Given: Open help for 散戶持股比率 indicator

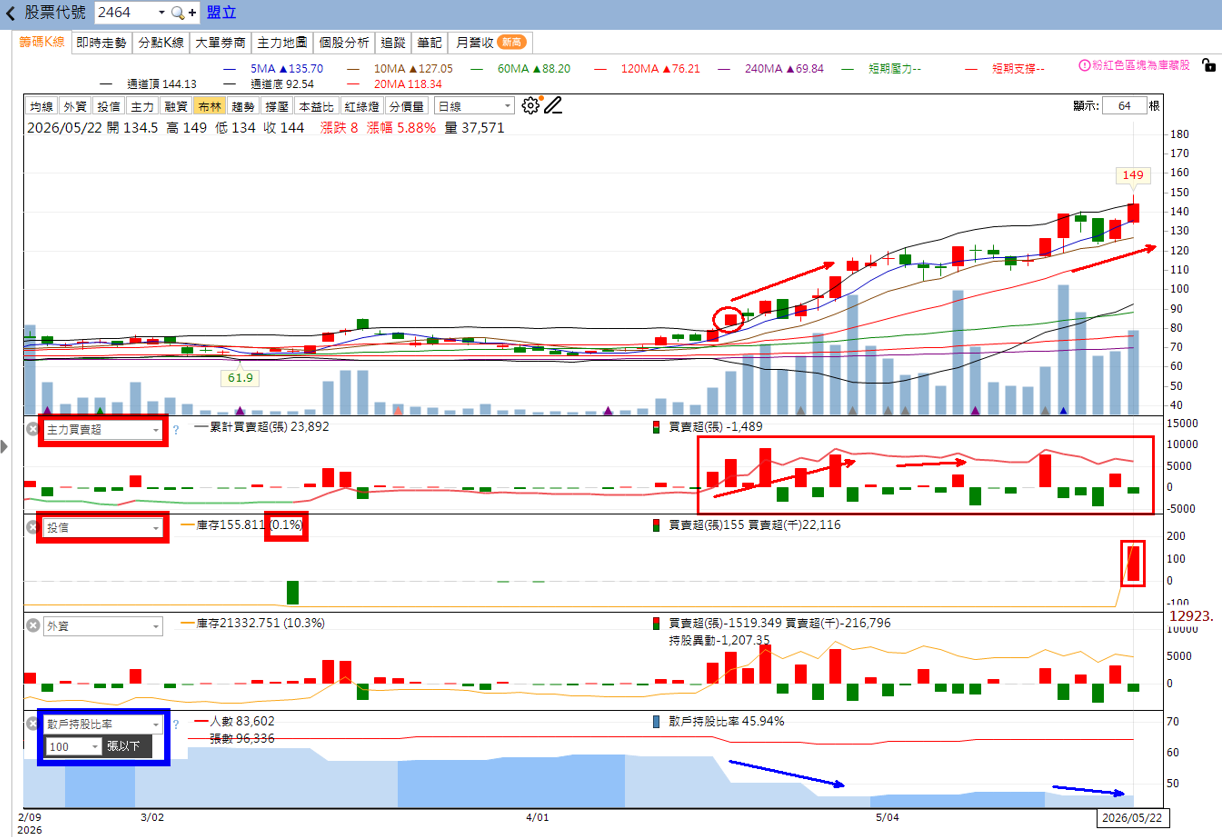Looking at the screenshot, I should coord(176,724).
